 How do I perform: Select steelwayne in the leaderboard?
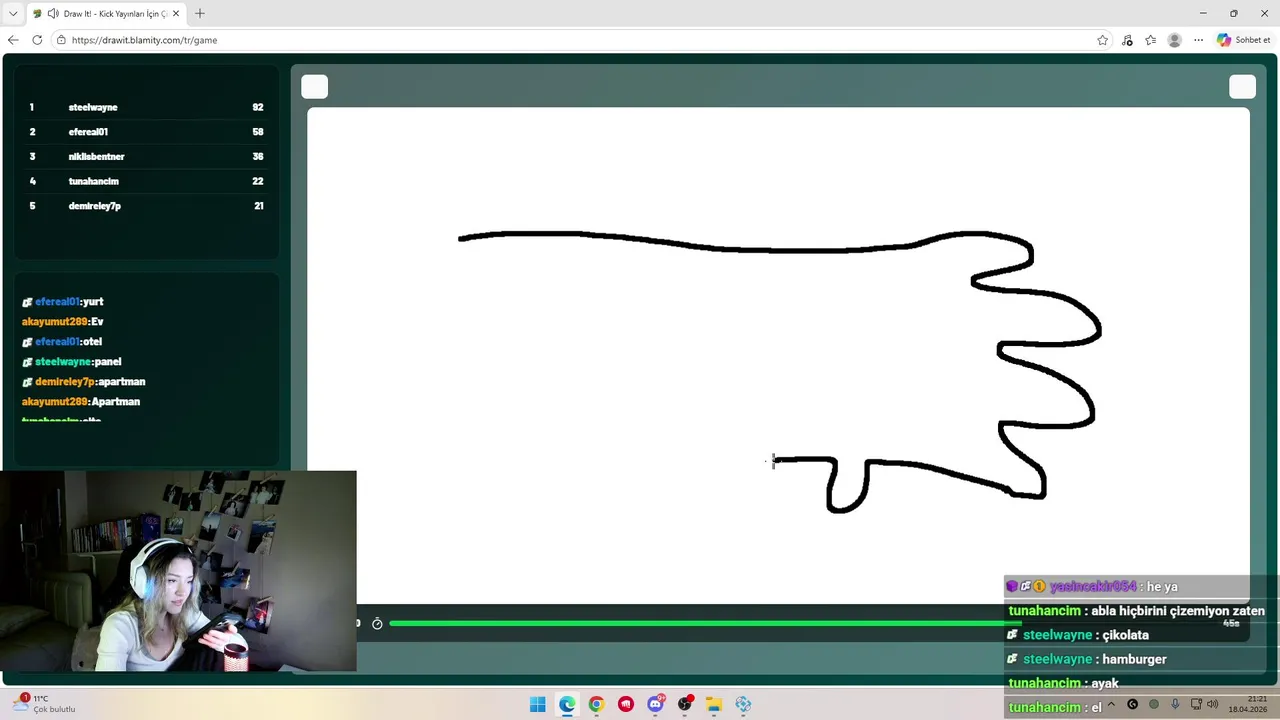pos(93,107)
